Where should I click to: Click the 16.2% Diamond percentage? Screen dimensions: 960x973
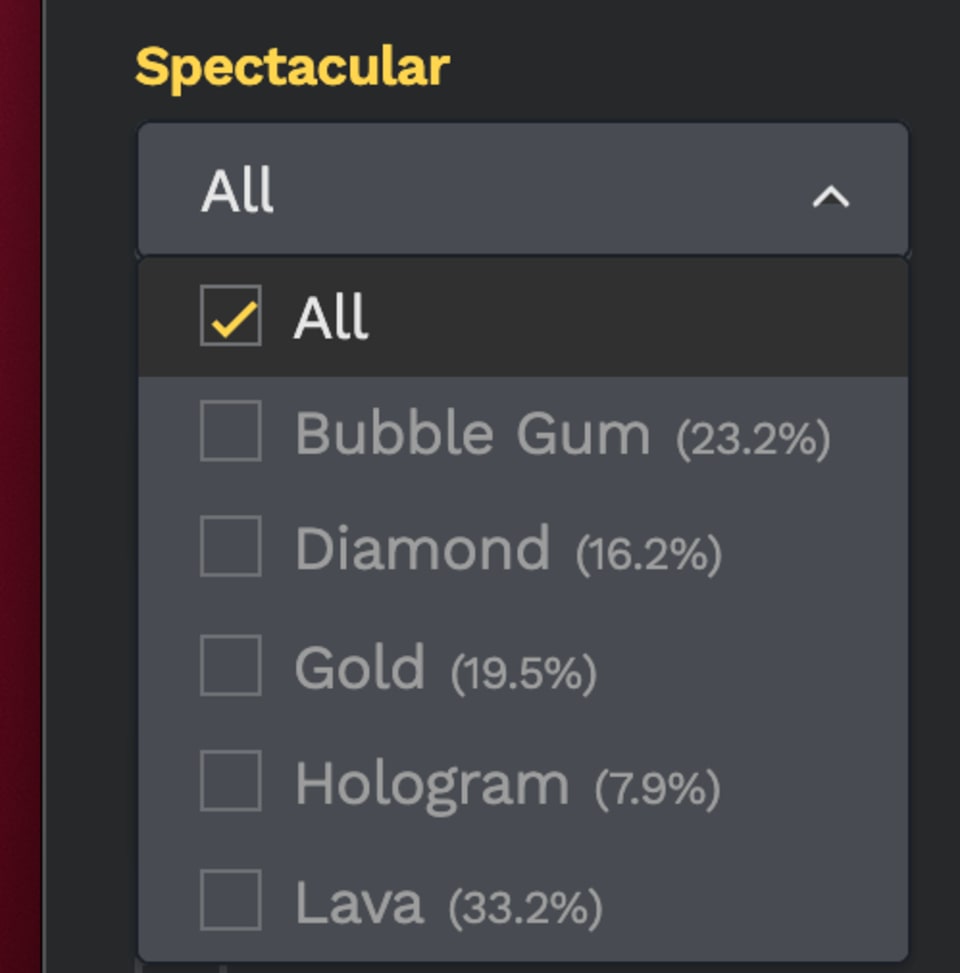click(x=648, y=553)
